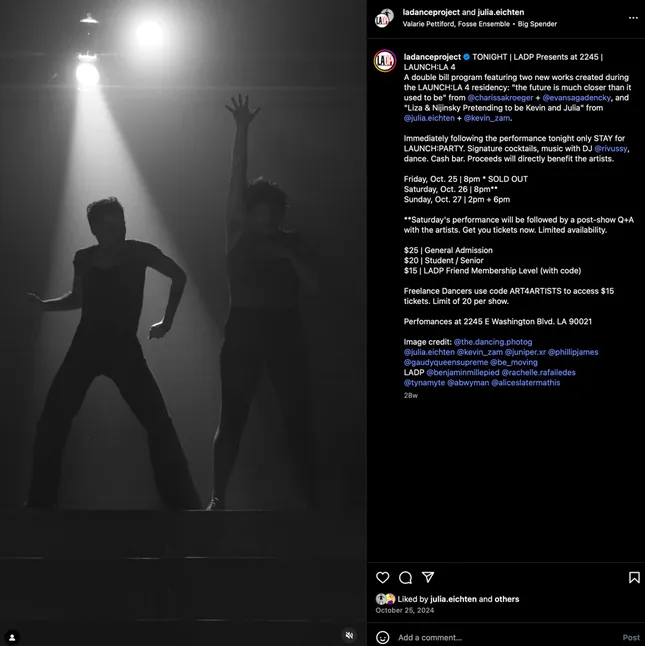Open @julia.eichten mention in image credits
Screen dimensions: 645x646
point(429,352)
